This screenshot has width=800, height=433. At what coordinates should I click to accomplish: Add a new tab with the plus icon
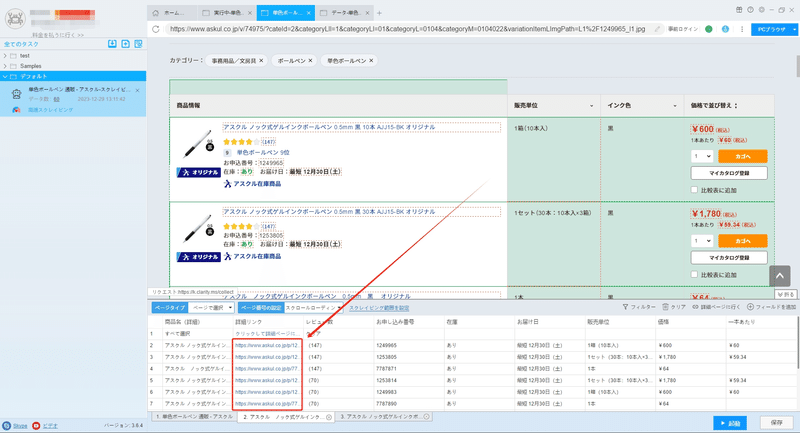pyautogui.click(x=379, y=13)
